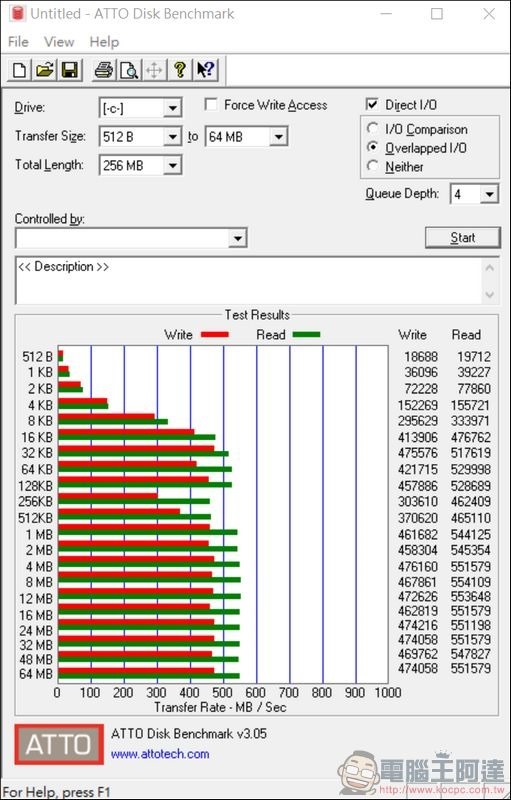Viewport: 511px width, 800px height.
Task: Select the Neither radio button
Action: tap(373, 166)
